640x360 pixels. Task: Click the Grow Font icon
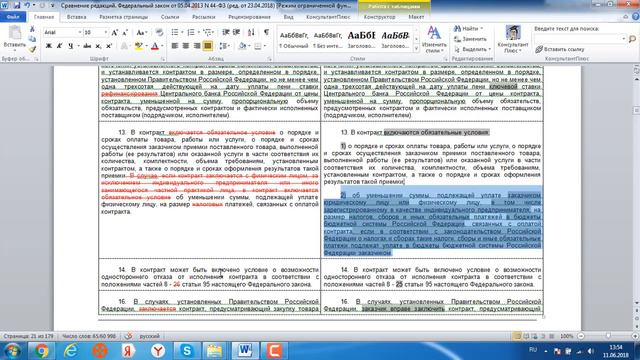[x=115, y=32]
